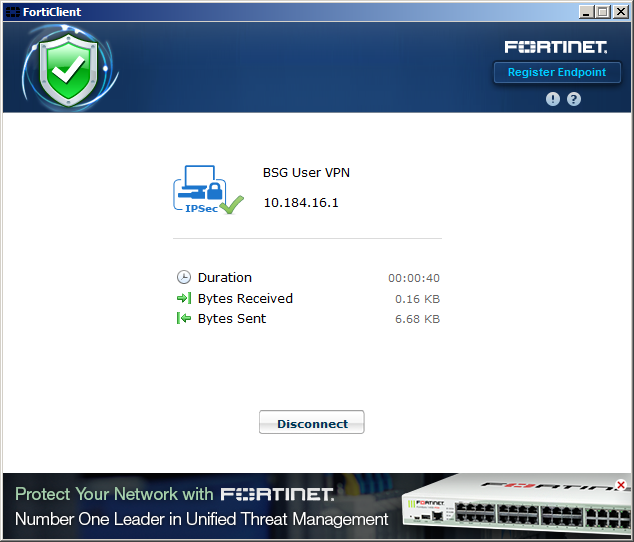Image resolution: width=634 pixels, height=542 pixels.
Task: Click the Duration clock icon
Action: click(x=184, y=277)
